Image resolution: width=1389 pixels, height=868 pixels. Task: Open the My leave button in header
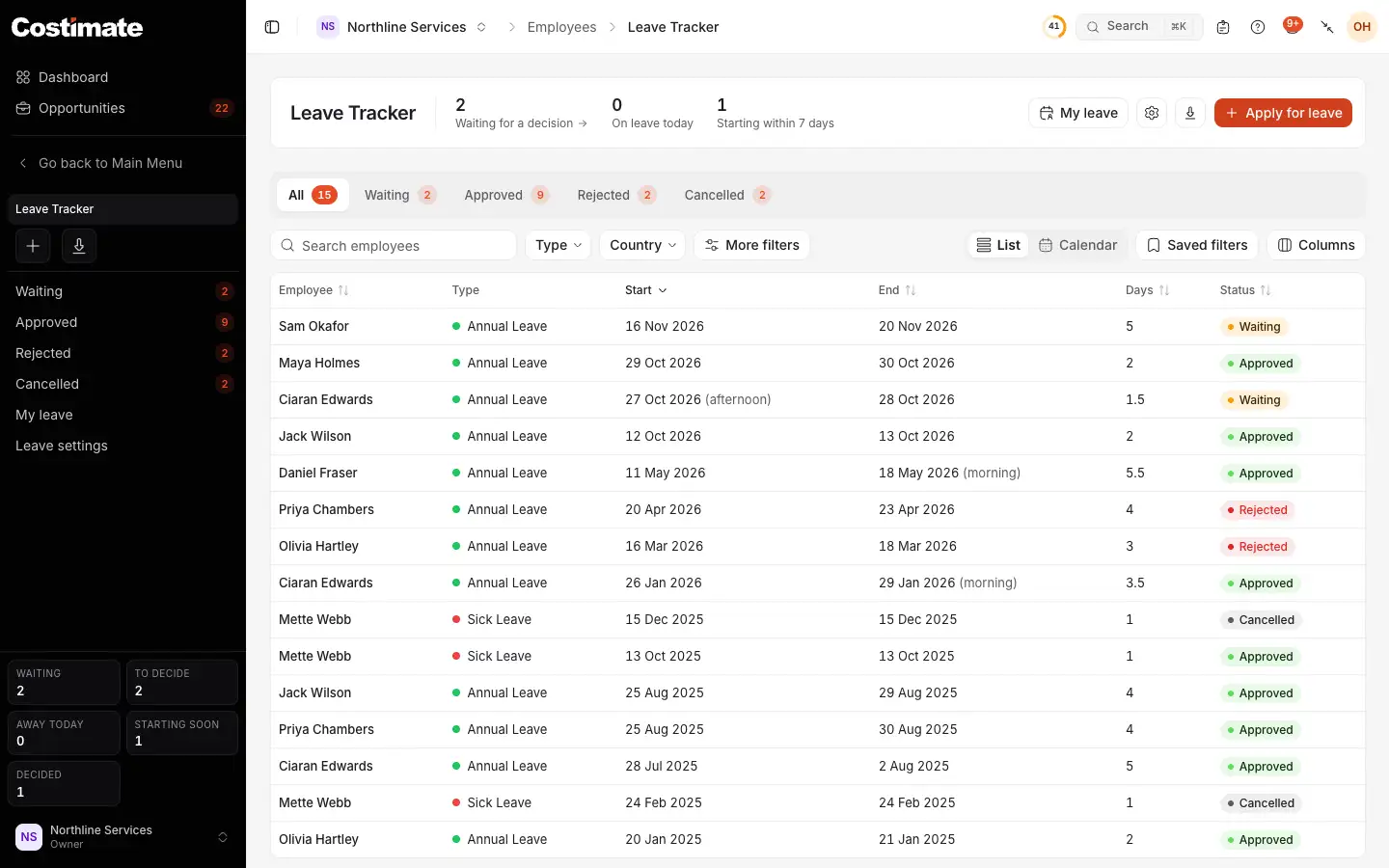tap(1078, 113)
